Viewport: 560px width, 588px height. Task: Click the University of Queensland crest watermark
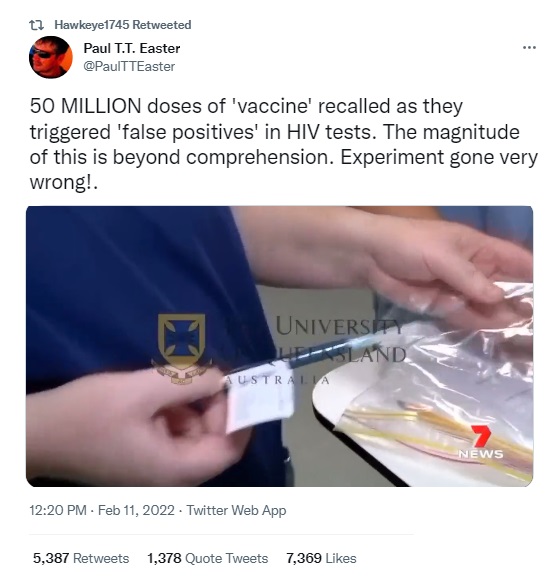click(182, 348)
